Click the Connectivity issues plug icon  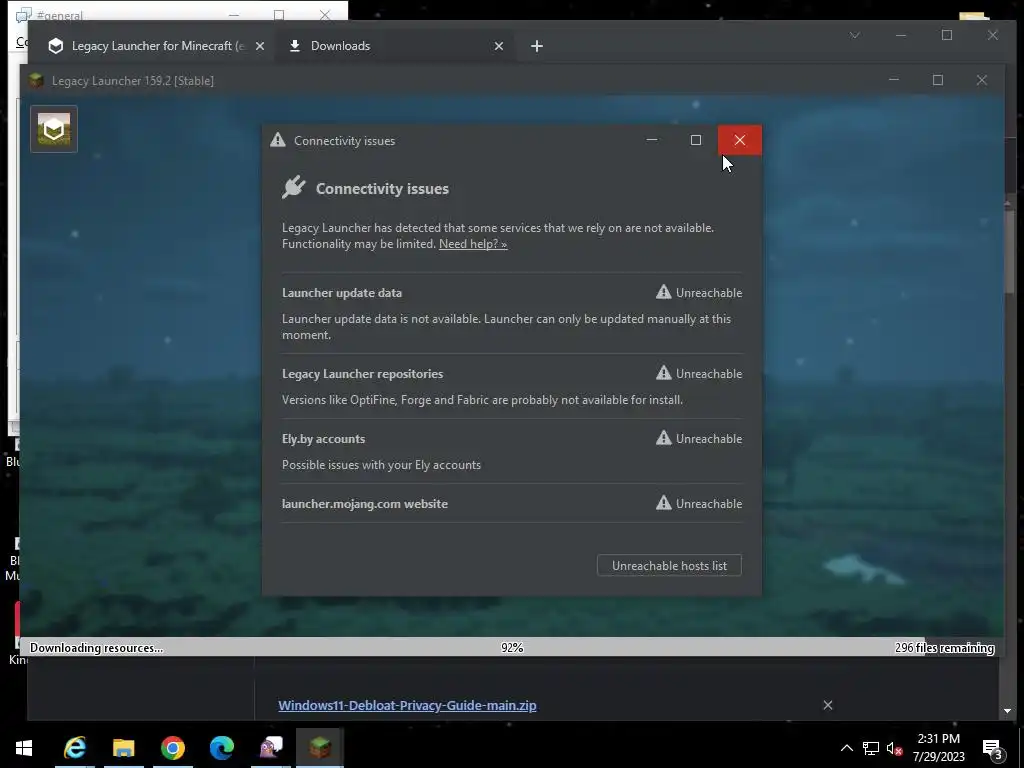click(x=294, y=187)
